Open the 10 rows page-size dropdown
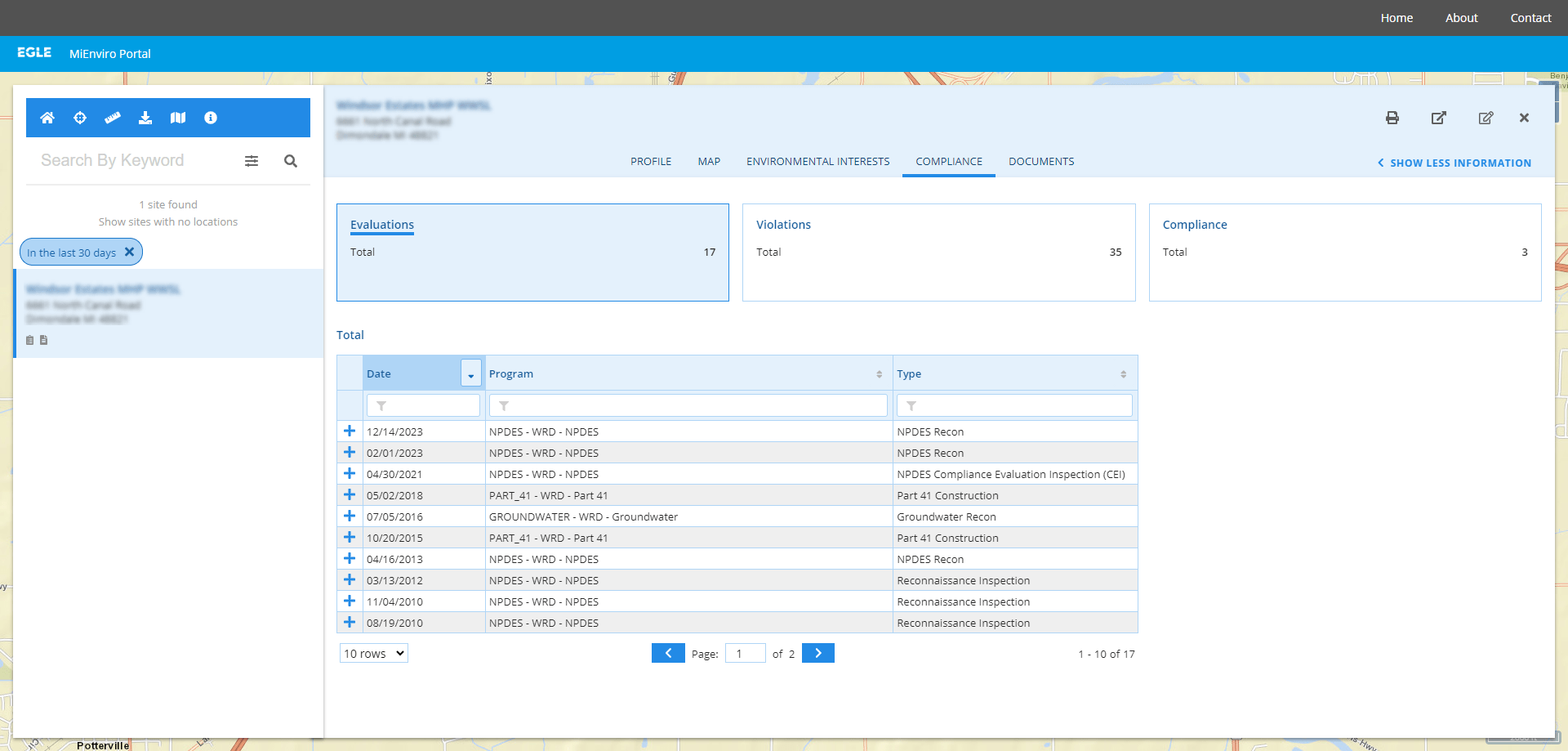The image size is (1568, 751). 374,653
